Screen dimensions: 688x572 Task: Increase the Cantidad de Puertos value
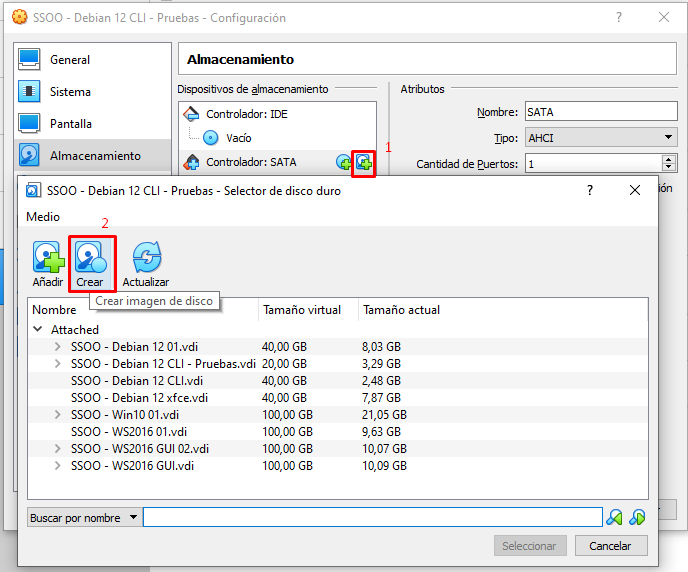(x=669, y=158)
